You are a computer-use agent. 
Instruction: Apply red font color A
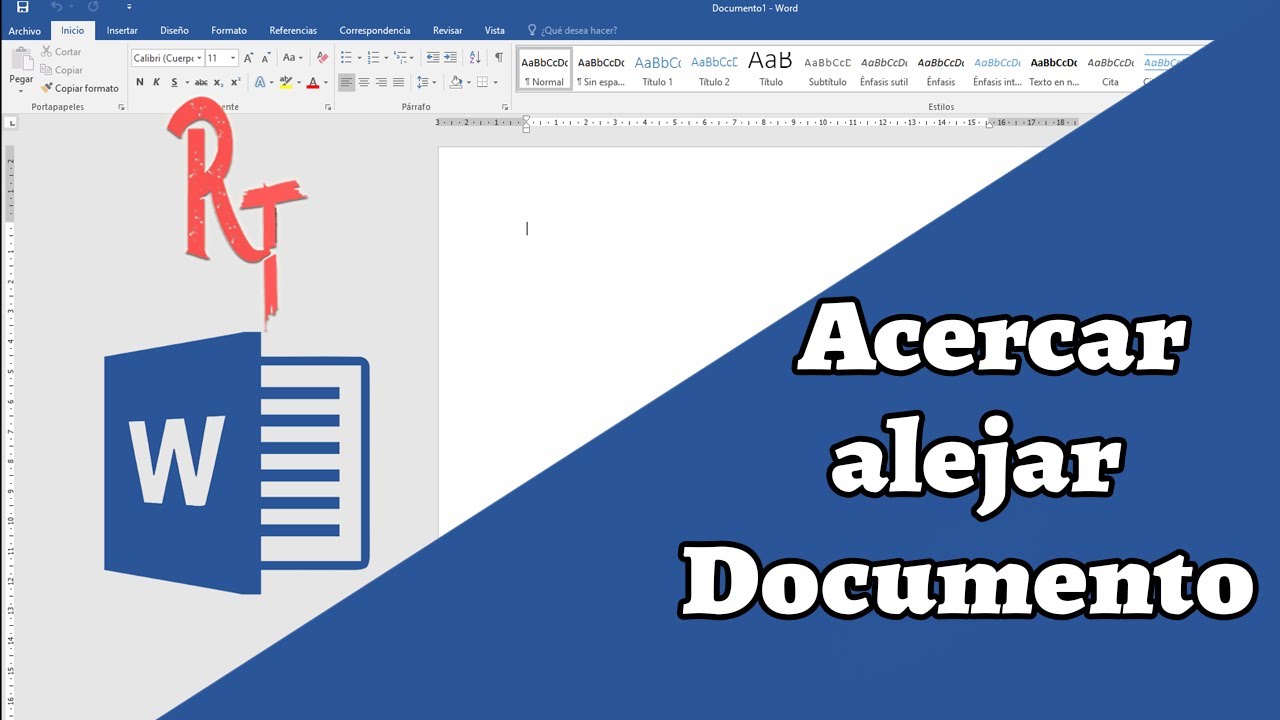coord(313,82)
